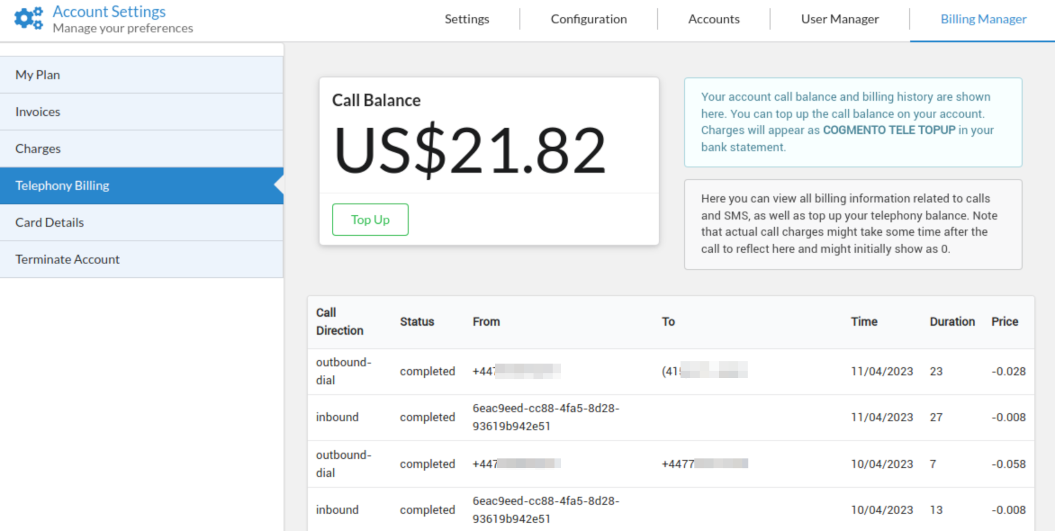Open Card Details in sidebar
The height and width of the screenshot is (531, 1055).
point(141,223)
